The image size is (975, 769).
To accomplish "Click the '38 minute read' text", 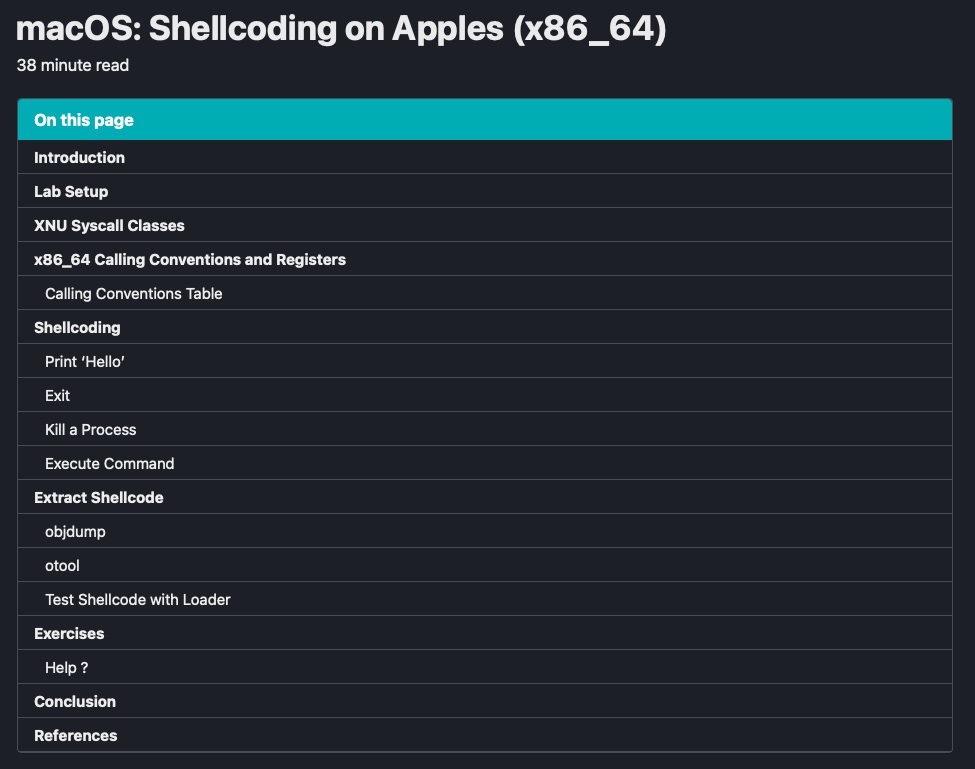I will click(73, 65).
